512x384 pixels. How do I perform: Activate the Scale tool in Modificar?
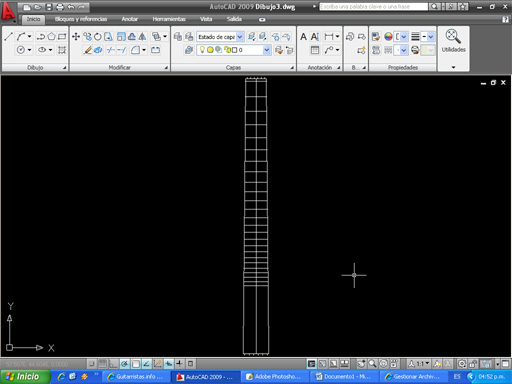pos(121,36)
